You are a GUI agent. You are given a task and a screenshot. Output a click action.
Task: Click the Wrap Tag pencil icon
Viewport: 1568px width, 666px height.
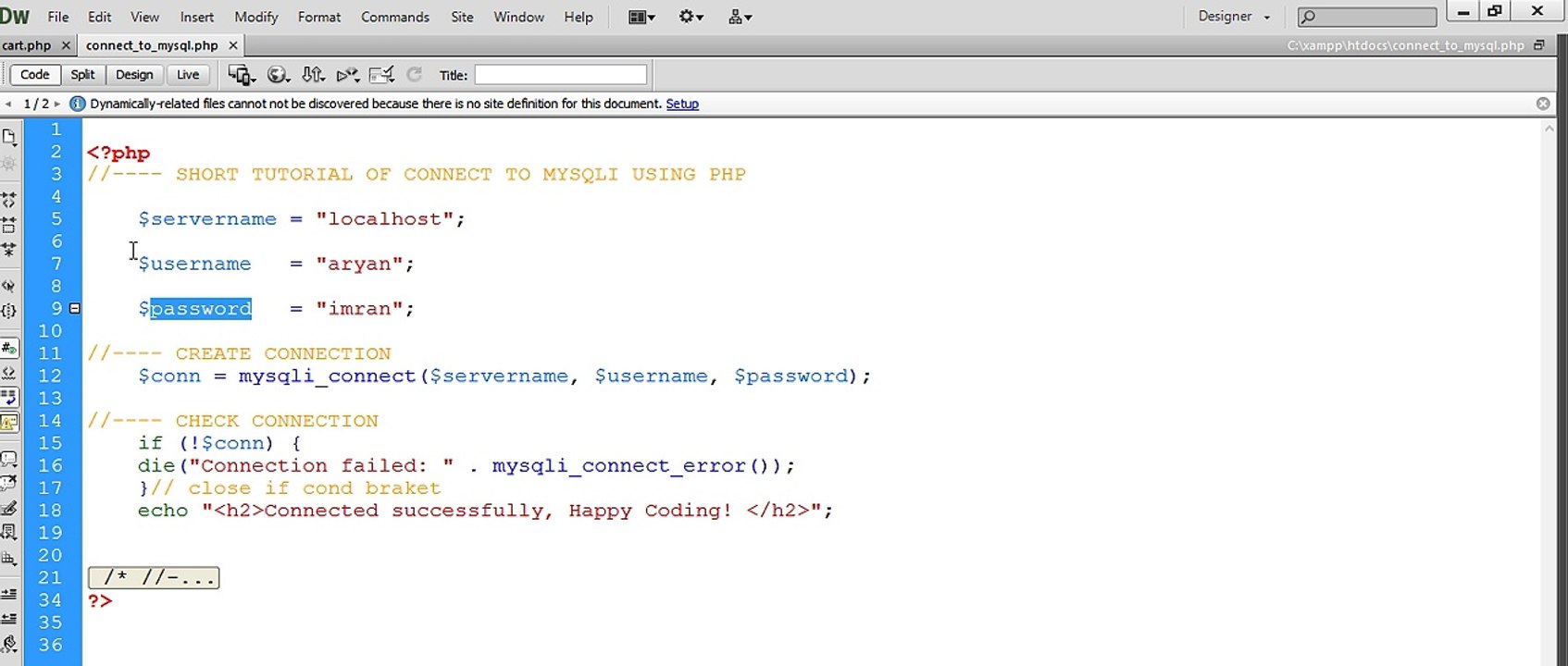9,508
